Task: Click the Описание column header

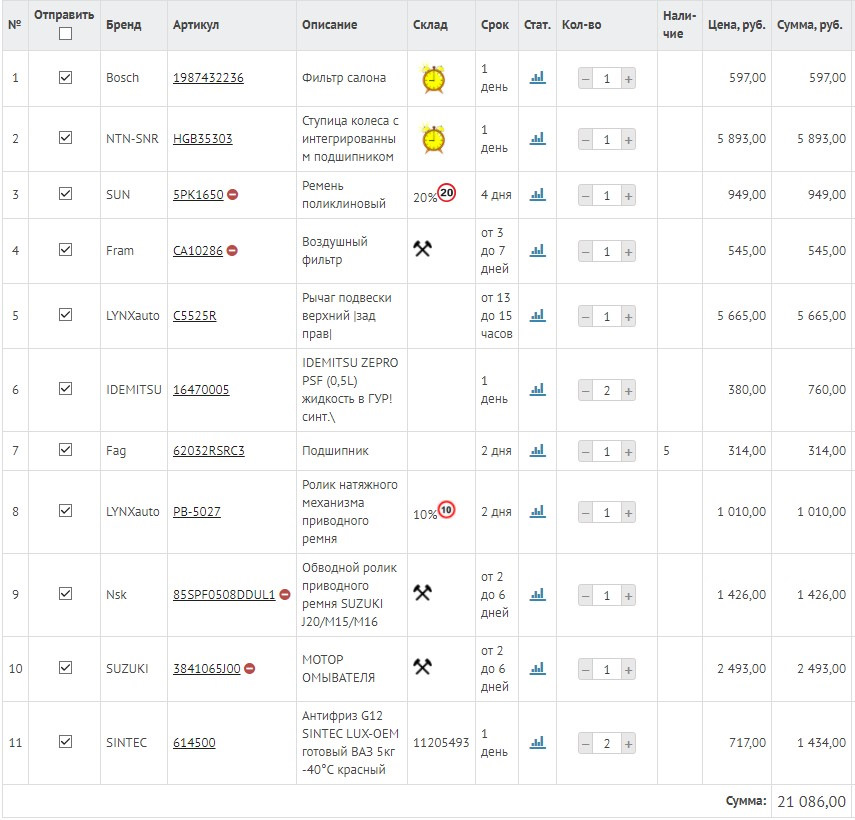Action: (329, 25)
